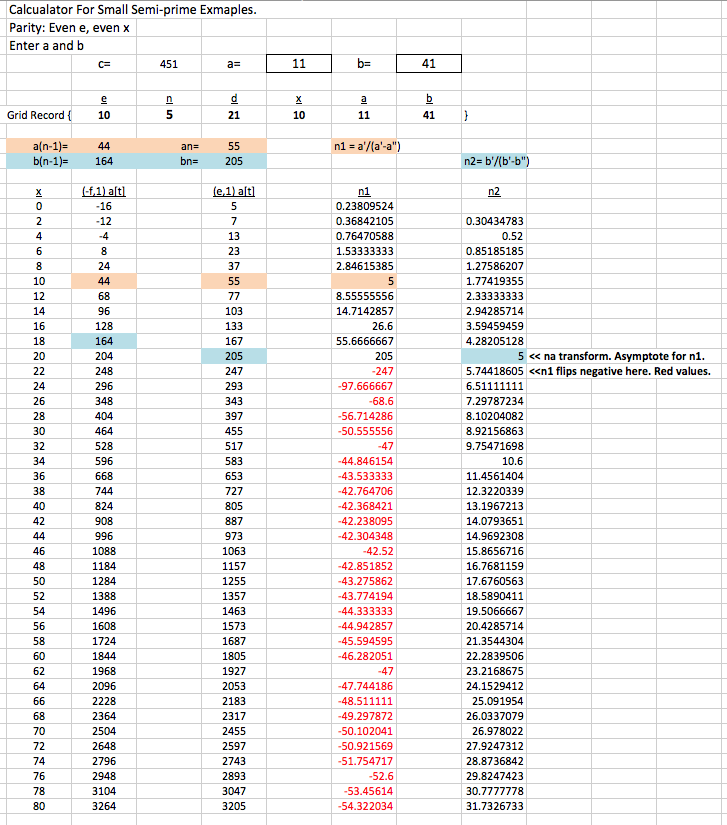The height and width of the screenshot is (825, 727).
Task: Select the n2 value 8.92156863
Action: (x=494, y=431)
